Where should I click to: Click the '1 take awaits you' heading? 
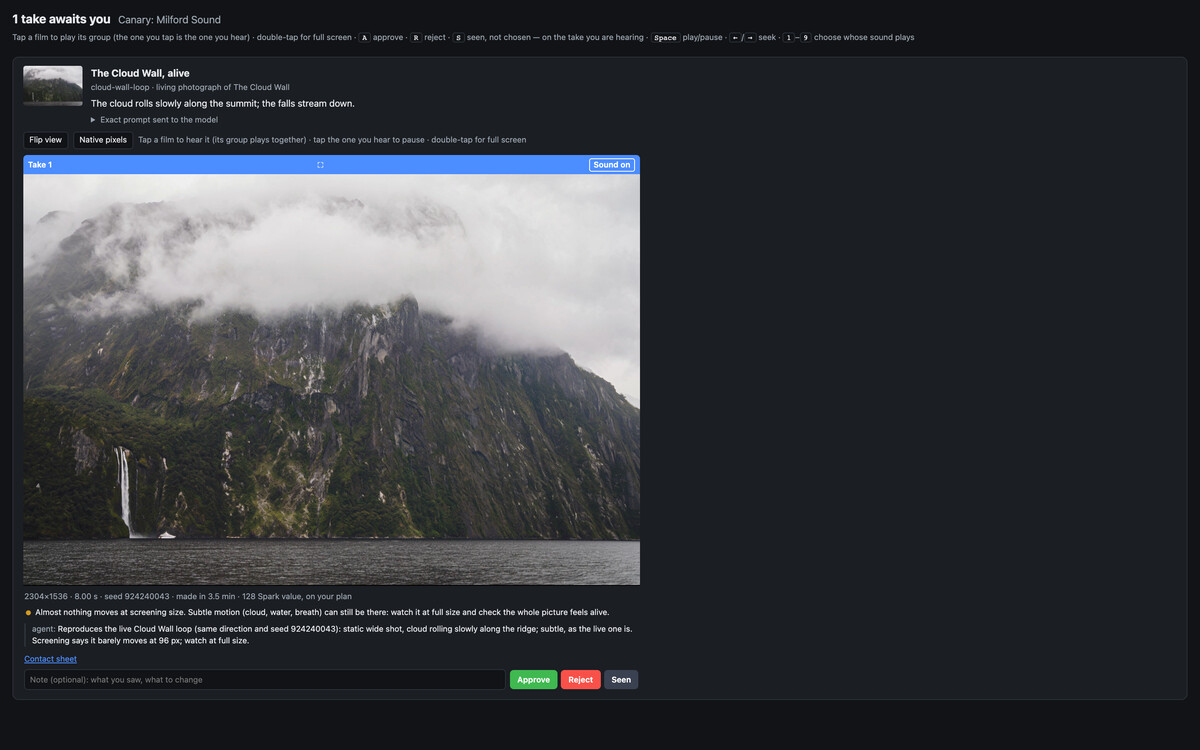pyautogui.click(x=61, y=19)
